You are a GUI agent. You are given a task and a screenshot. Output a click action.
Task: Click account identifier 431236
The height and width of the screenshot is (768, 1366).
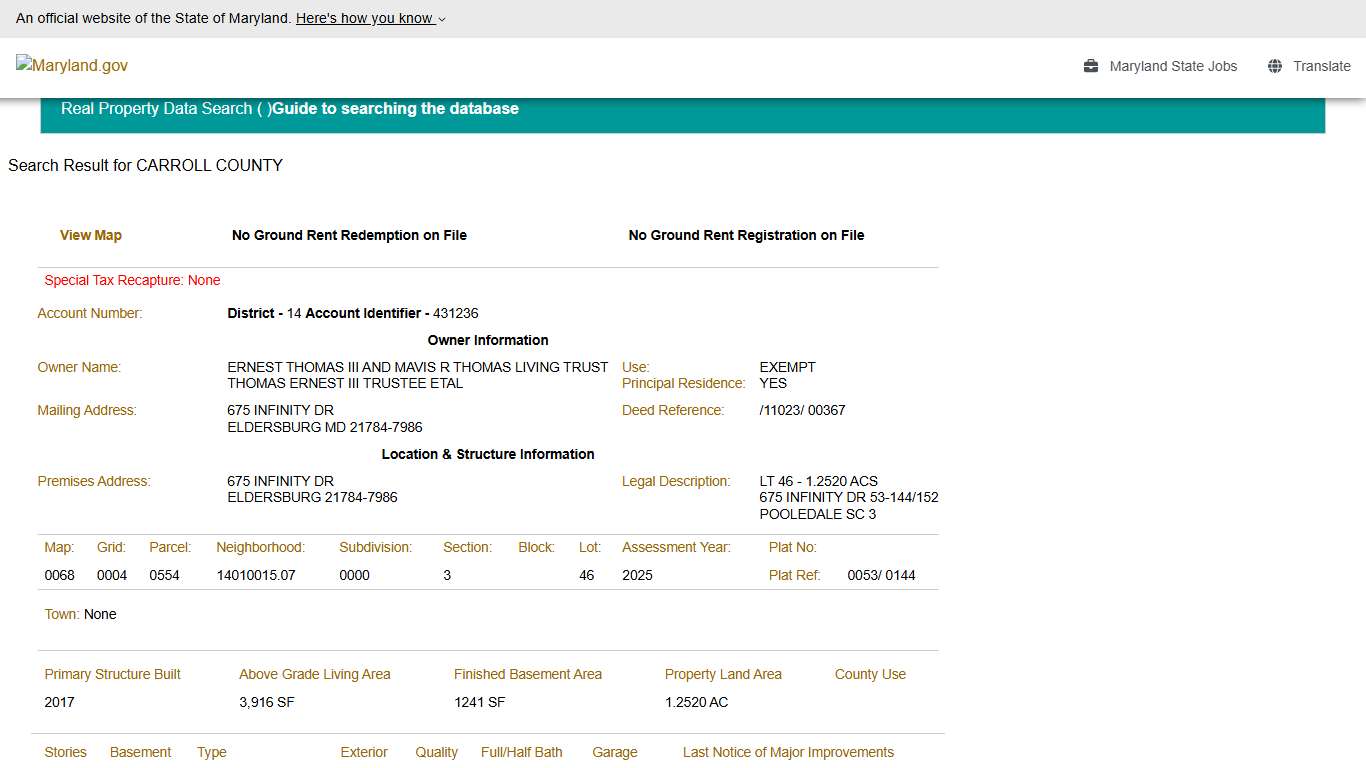tap(455, 313)
